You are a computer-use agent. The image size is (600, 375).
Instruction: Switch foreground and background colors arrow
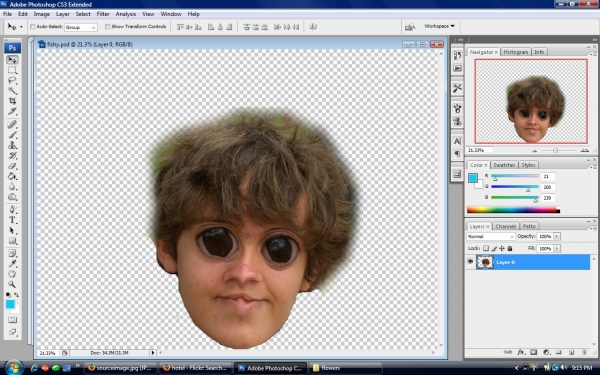pos(16,295)
